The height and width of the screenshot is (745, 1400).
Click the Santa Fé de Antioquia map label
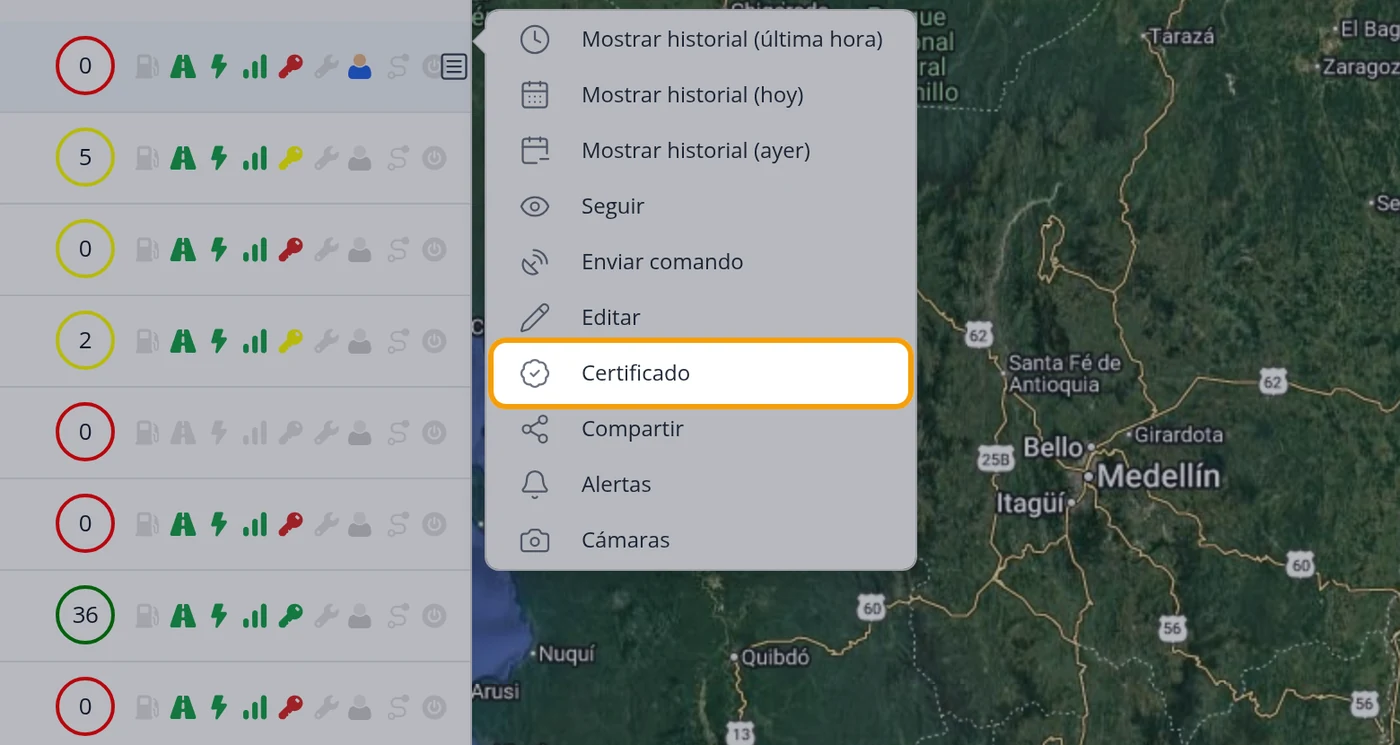[x=1064, y=374]
